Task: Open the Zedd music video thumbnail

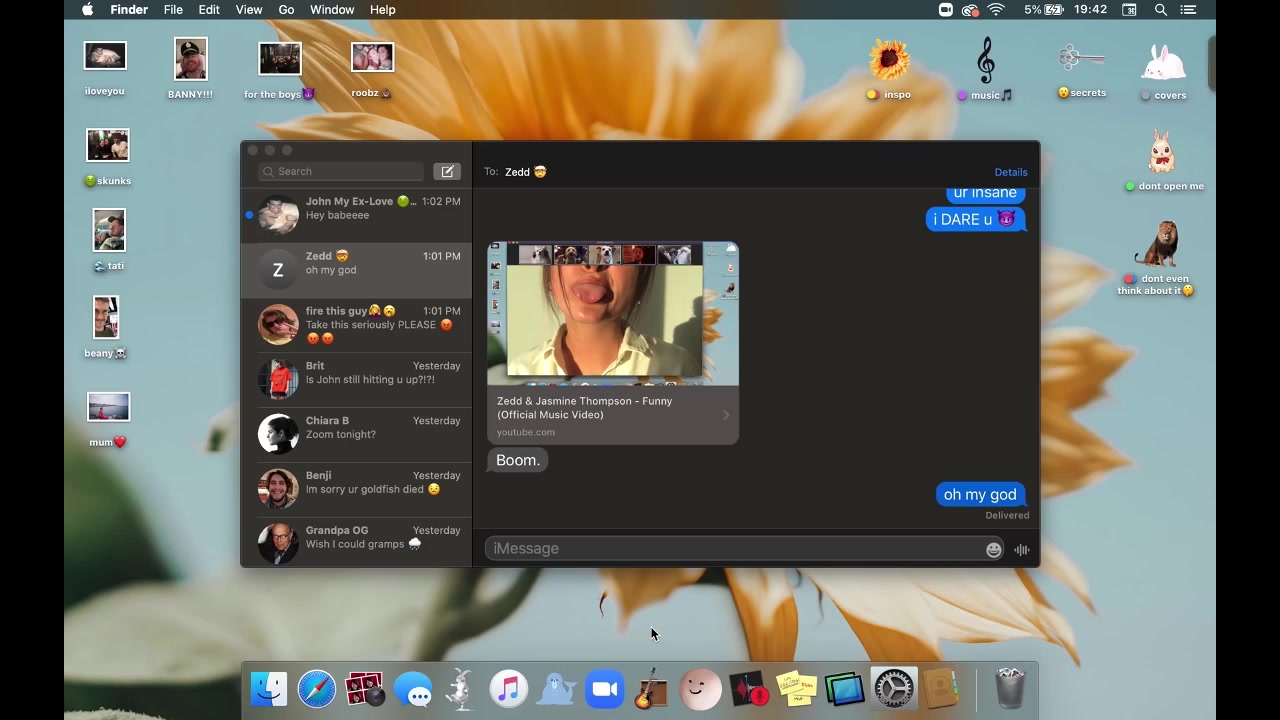Action: click(612, 314)
